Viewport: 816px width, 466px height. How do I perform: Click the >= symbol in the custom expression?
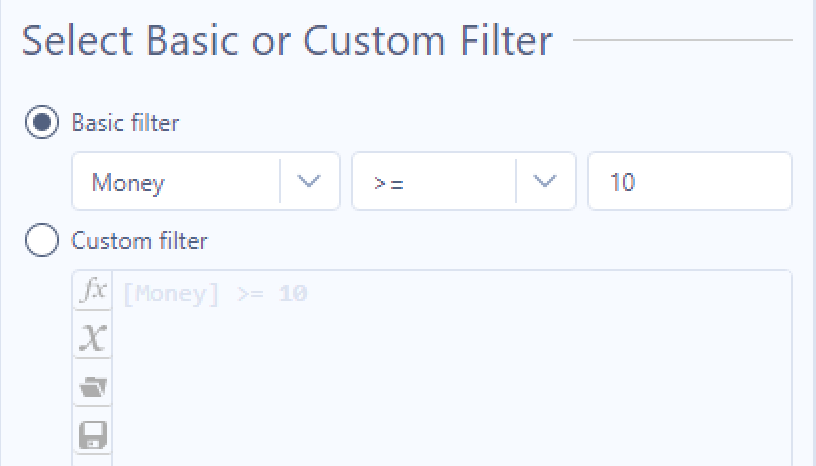pyautogui.click(x=250, y=295)
